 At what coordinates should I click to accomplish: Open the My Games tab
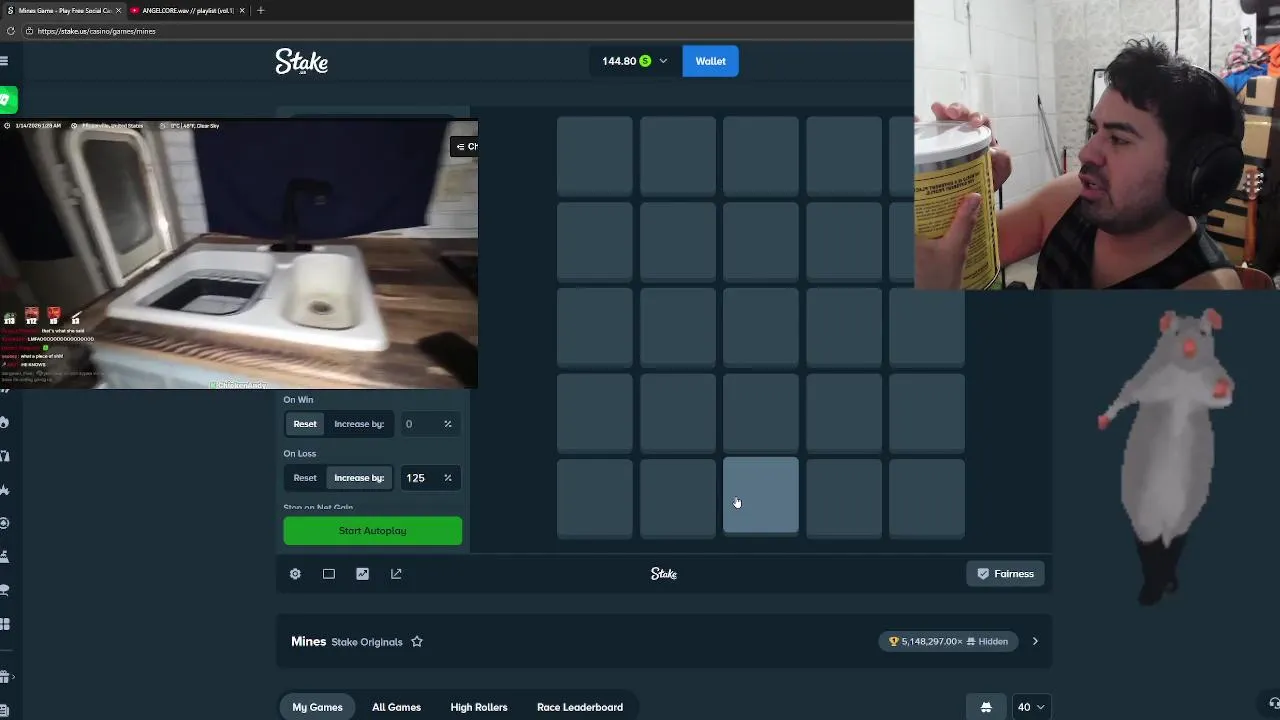click(x=317, y=707)
